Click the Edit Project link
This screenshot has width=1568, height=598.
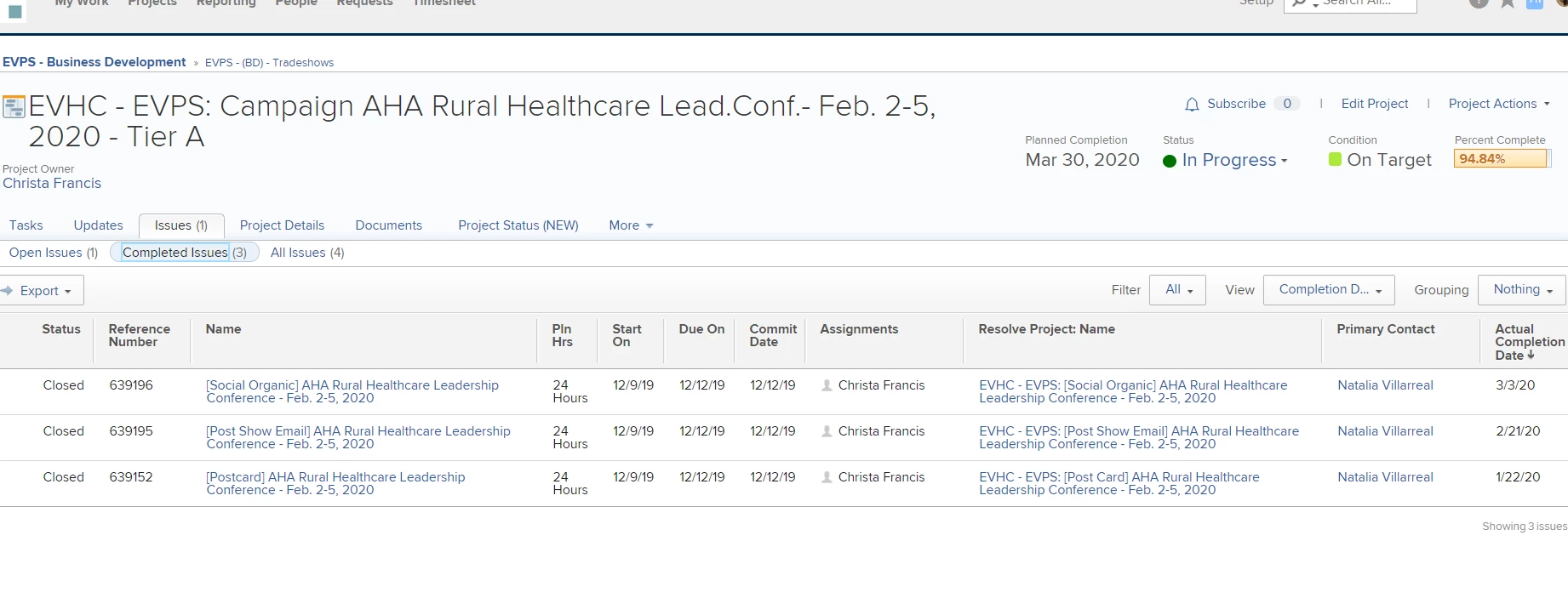pos(1374,104)
